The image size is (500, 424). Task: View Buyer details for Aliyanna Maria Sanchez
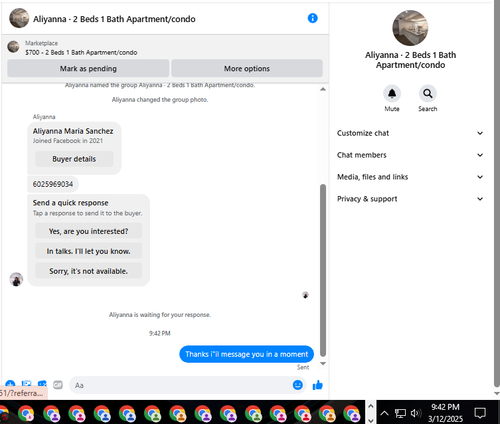click(x=74, y=159)
